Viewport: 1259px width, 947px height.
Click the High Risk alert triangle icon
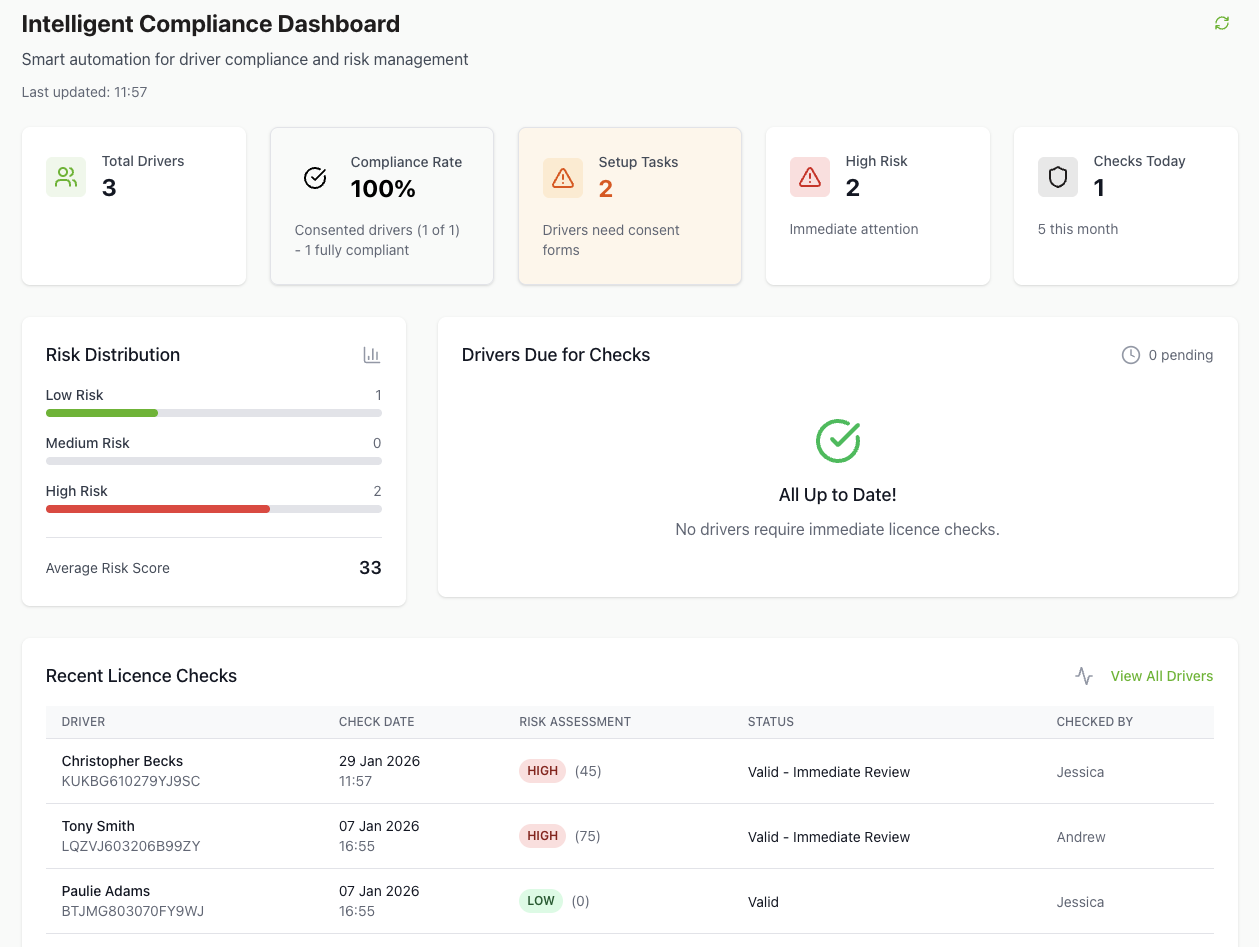809,176
